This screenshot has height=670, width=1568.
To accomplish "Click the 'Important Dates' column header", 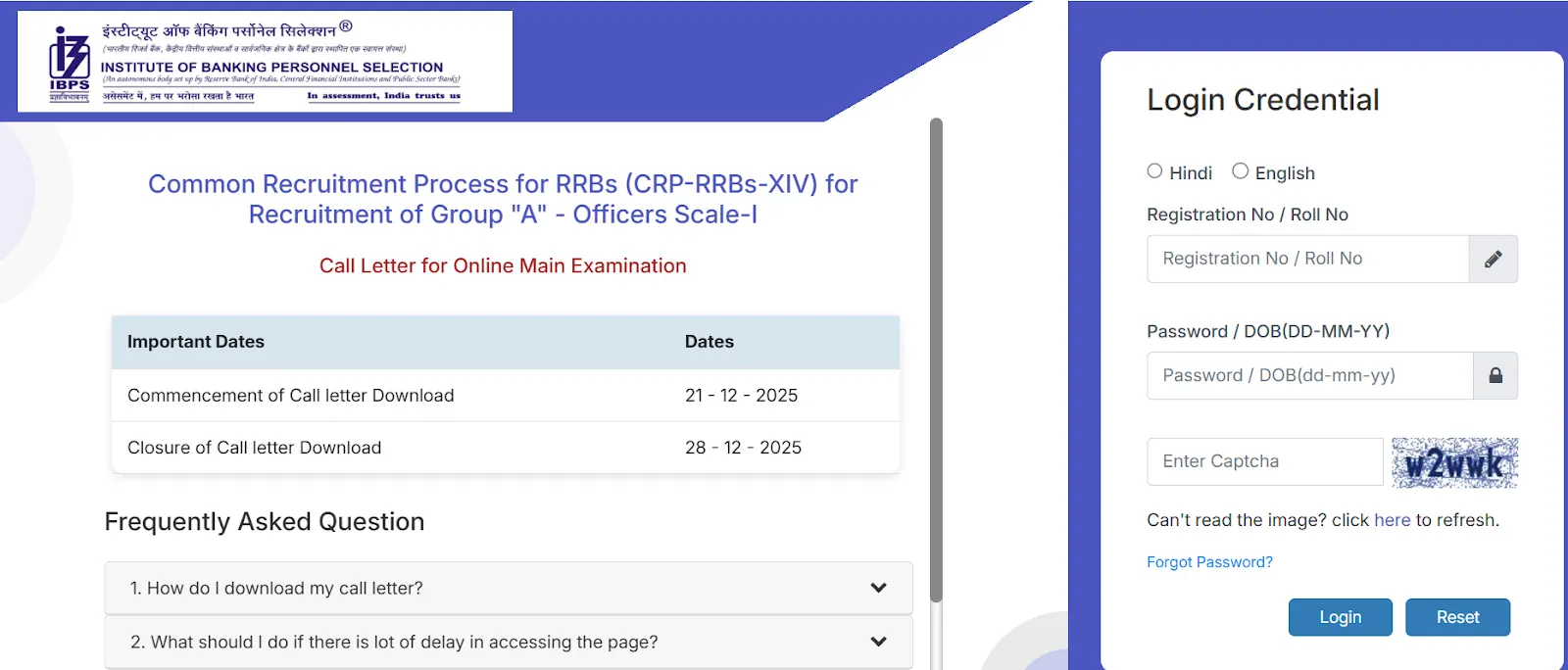I will pos(196,342).
